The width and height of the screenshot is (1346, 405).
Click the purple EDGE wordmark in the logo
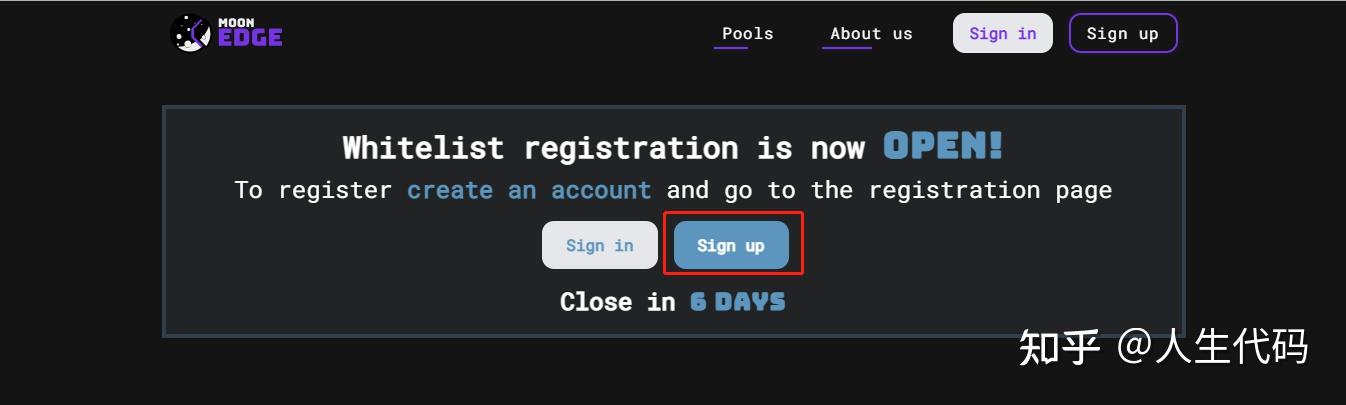(x=250, y=37)
